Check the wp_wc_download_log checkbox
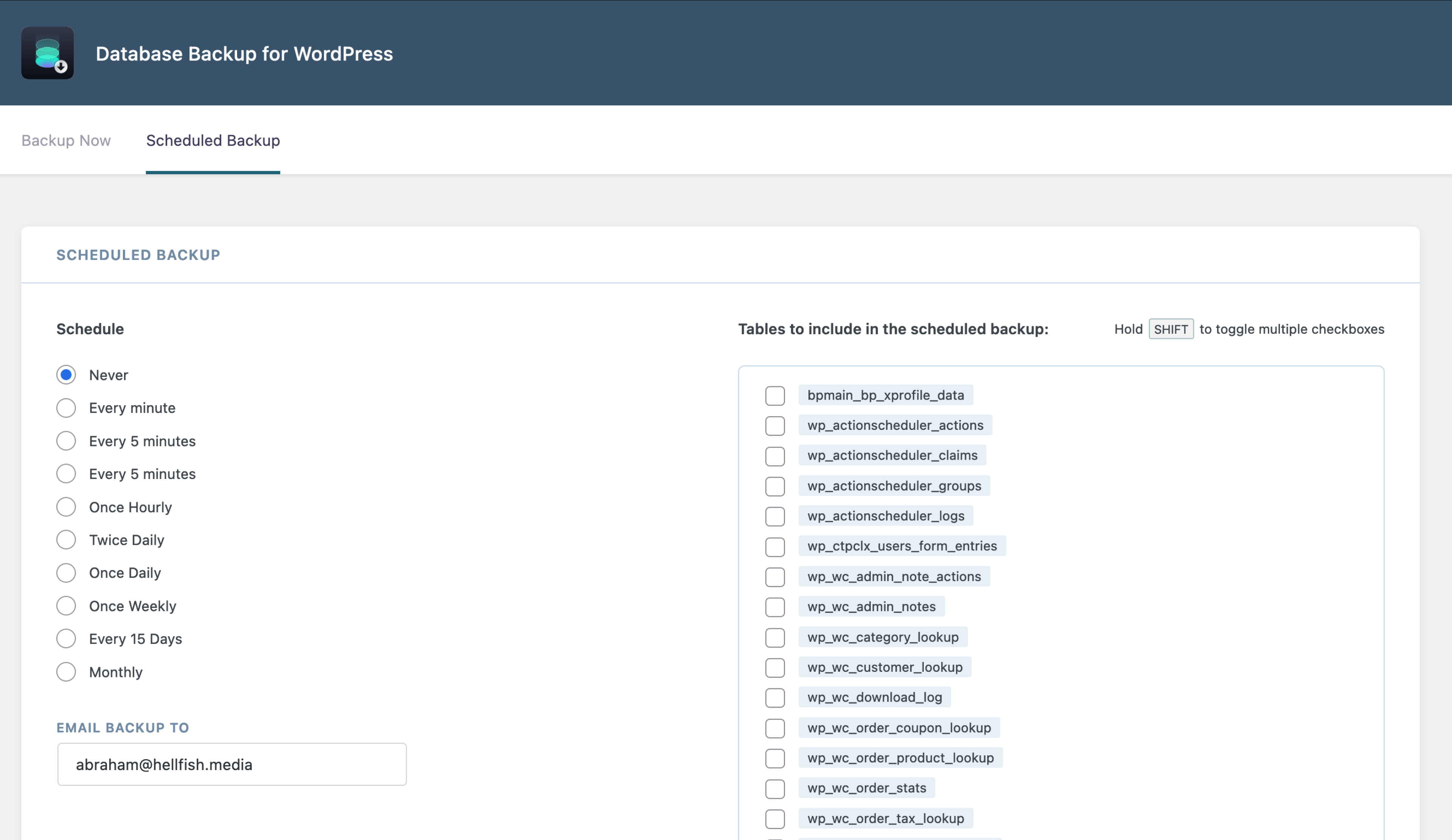 (x=775, y=698)
